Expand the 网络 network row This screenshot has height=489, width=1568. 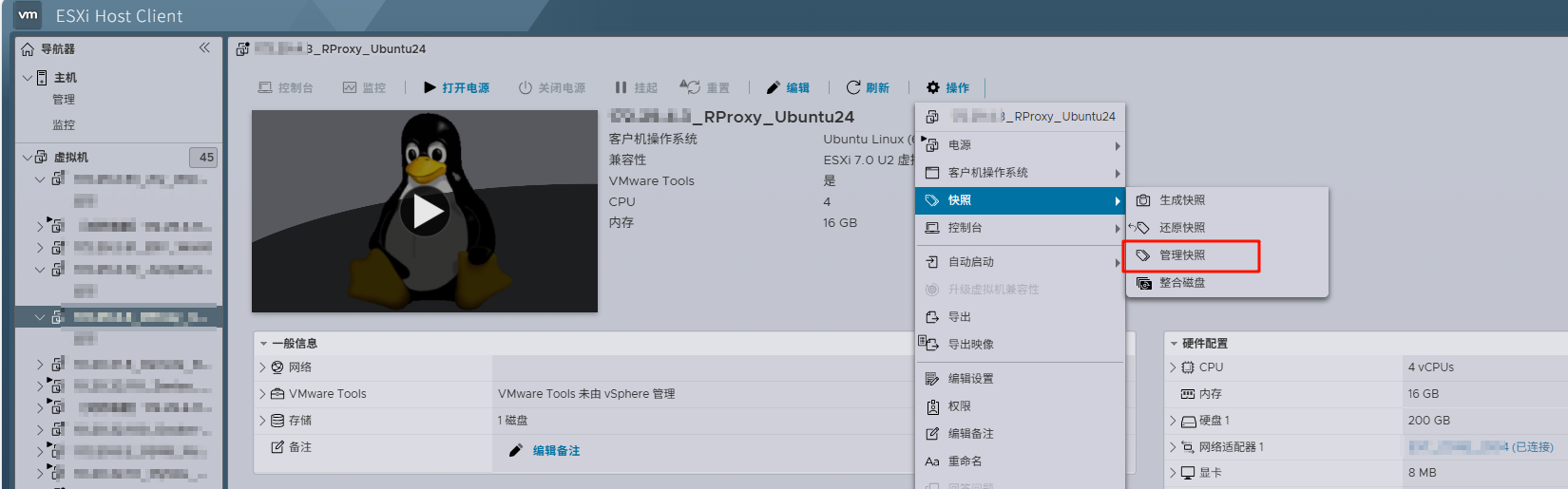point(263,367)
